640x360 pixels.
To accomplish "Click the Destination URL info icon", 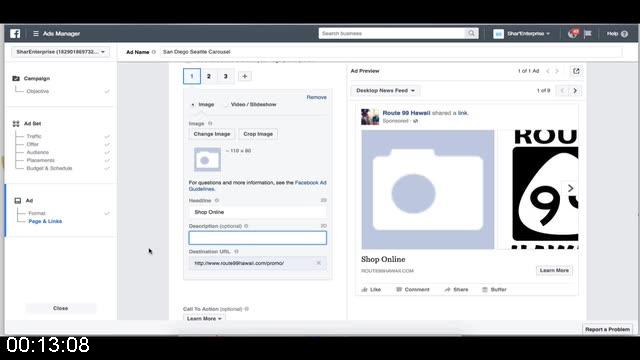I will click(236, 252).
